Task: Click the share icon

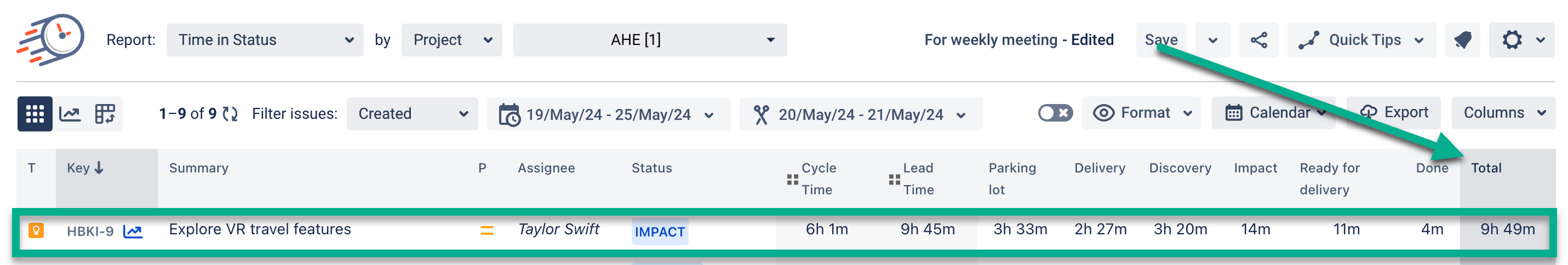Action: pyautogui.click(x=1258, y=40)
